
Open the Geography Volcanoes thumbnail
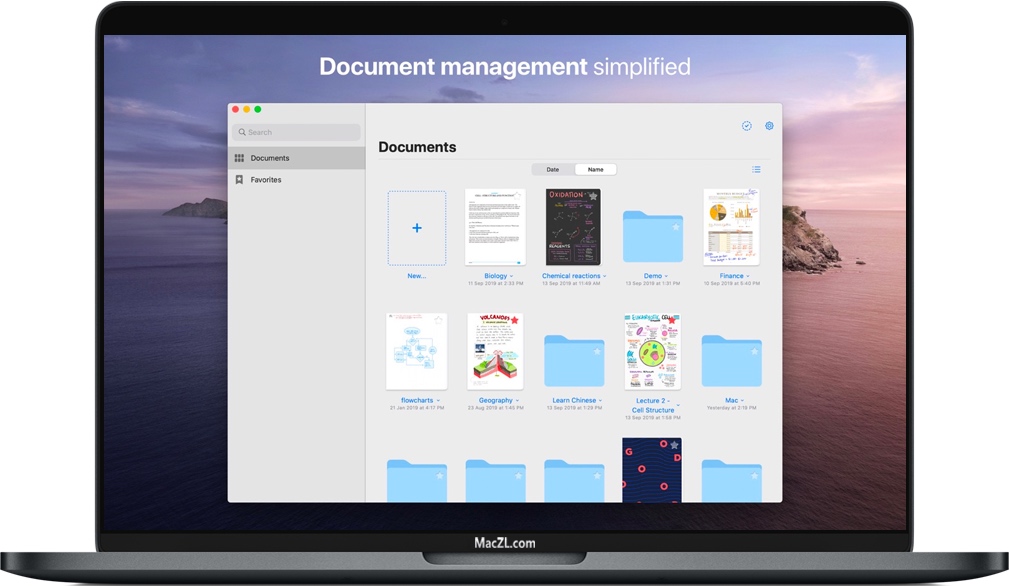[x=495, y=351]
